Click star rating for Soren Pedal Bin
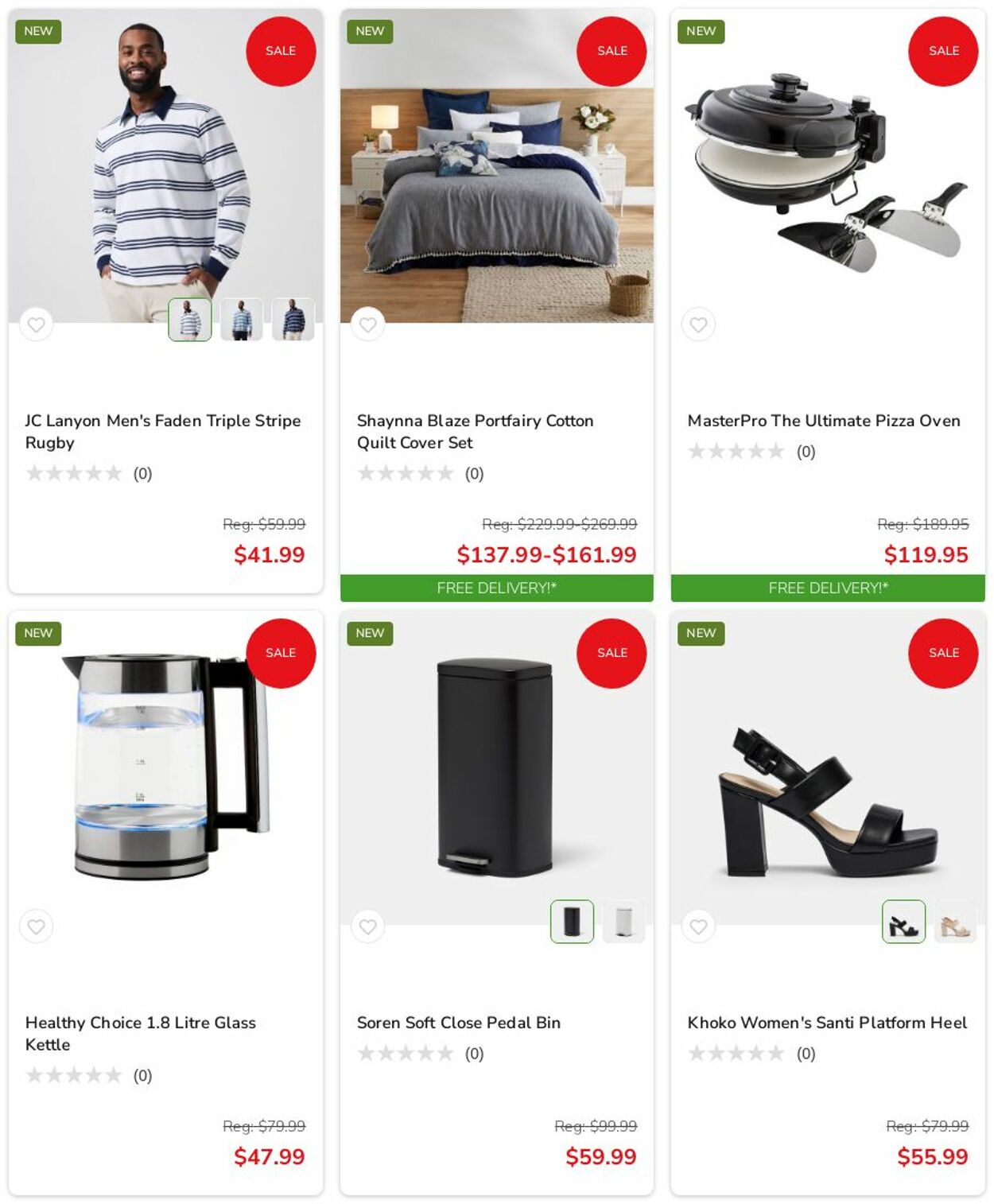 point(406,1054)
